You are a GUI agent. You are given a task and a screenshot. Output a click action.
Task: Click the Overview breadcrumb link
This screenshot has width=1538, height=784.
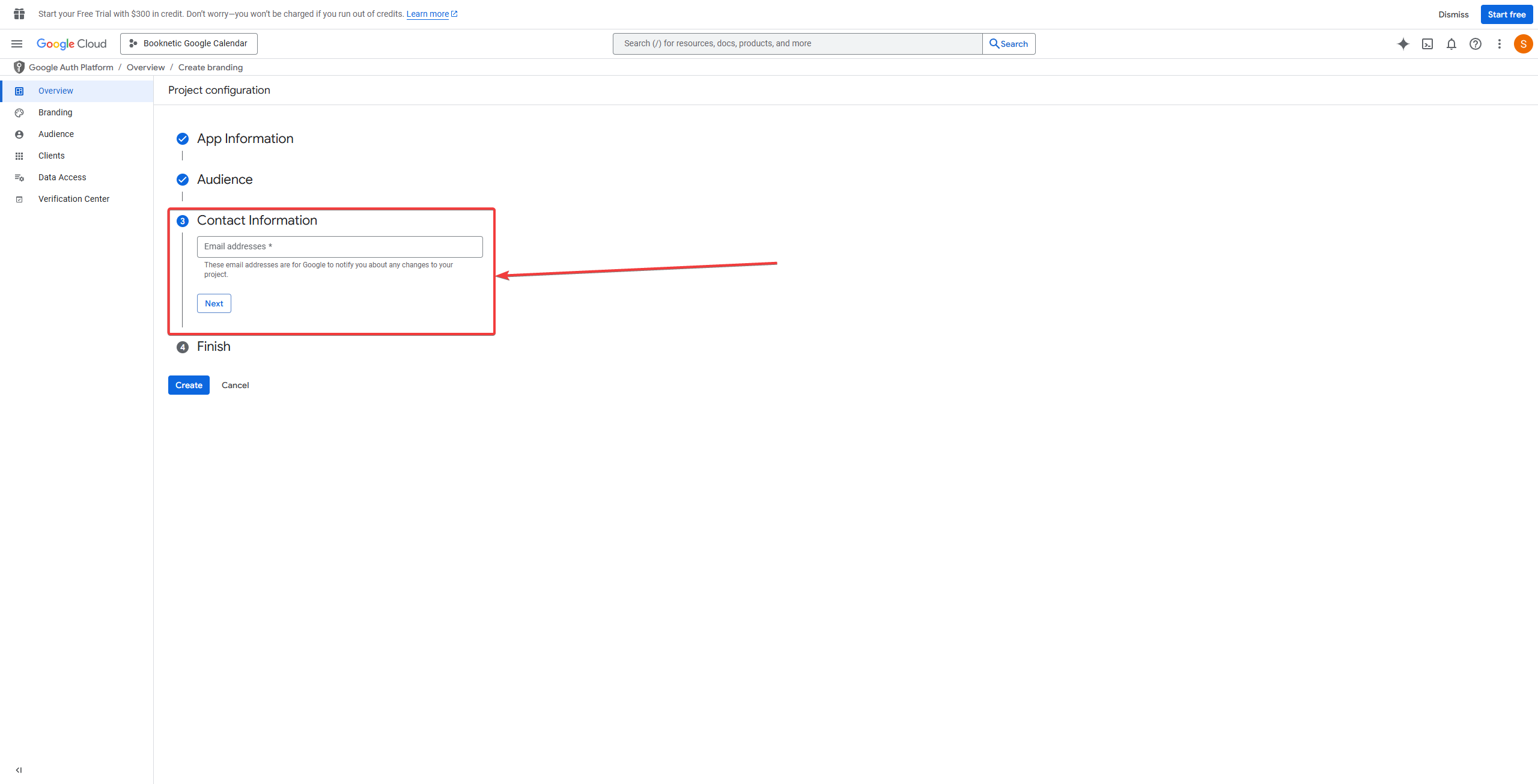point(145,67)
